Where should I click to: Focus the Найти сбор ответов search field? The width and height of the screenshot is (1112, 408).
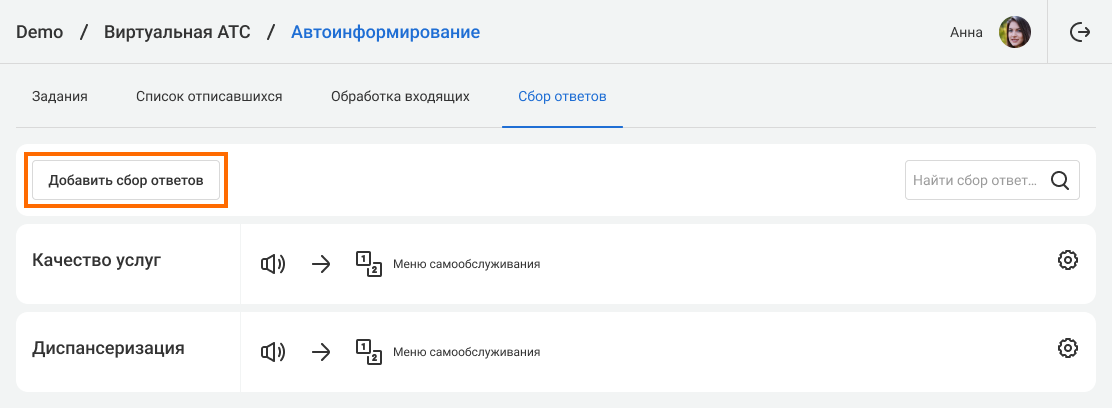click(974, 181)
